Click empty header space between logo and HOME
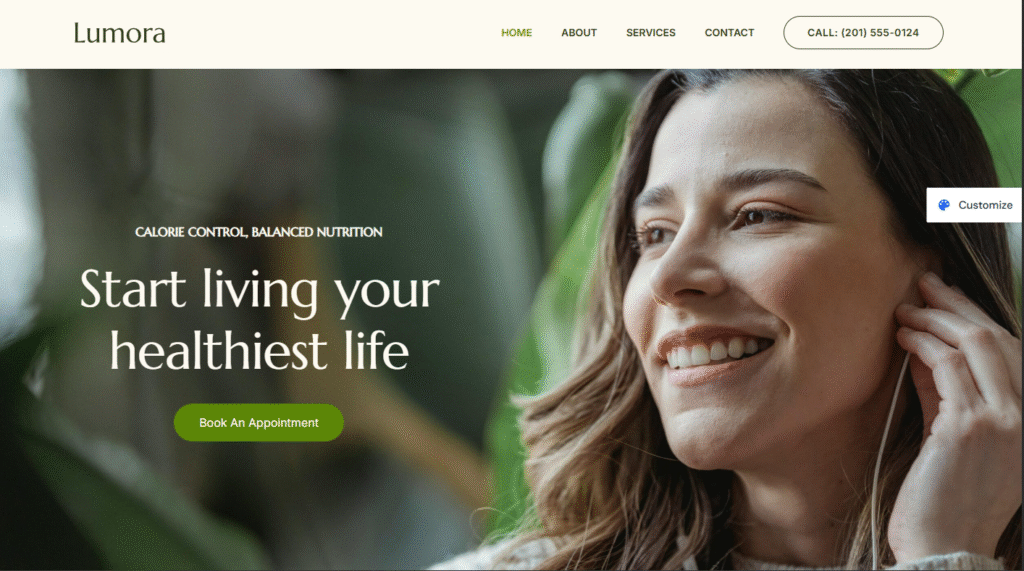This screenshot has height=571, width=1024. [333, 33]
